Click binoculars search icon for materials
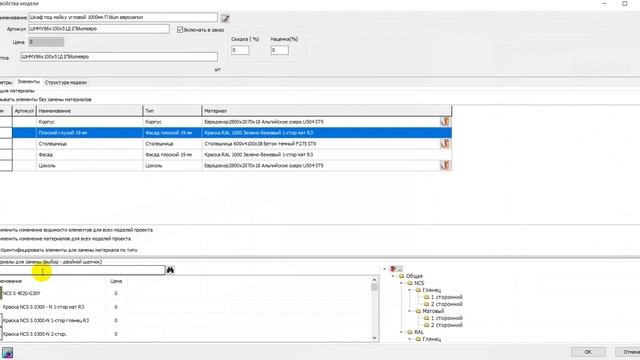640x360 pixels. [x=170, y=270]
